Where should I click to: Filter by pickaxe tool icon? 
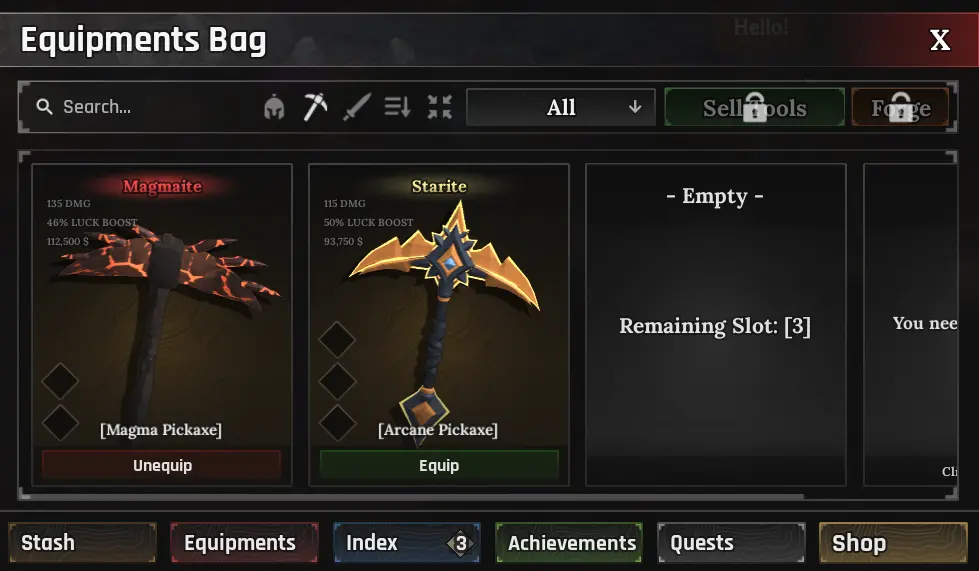pyautogui.click(x=315, y=107)
